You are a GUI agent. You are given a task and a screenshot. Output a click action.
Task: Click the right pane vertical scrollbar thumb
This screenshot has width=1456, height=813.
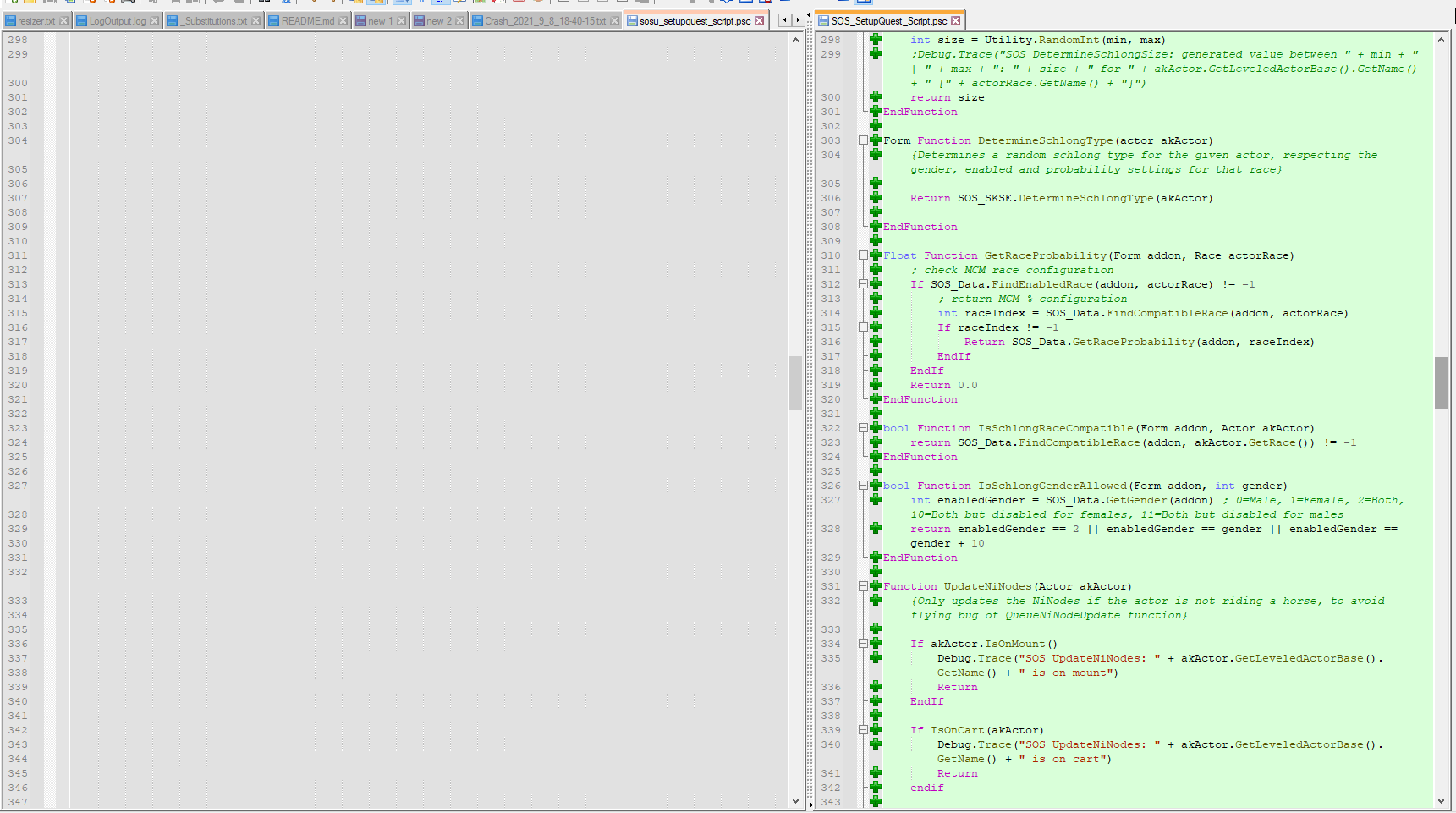click(x=1442, y=382)
